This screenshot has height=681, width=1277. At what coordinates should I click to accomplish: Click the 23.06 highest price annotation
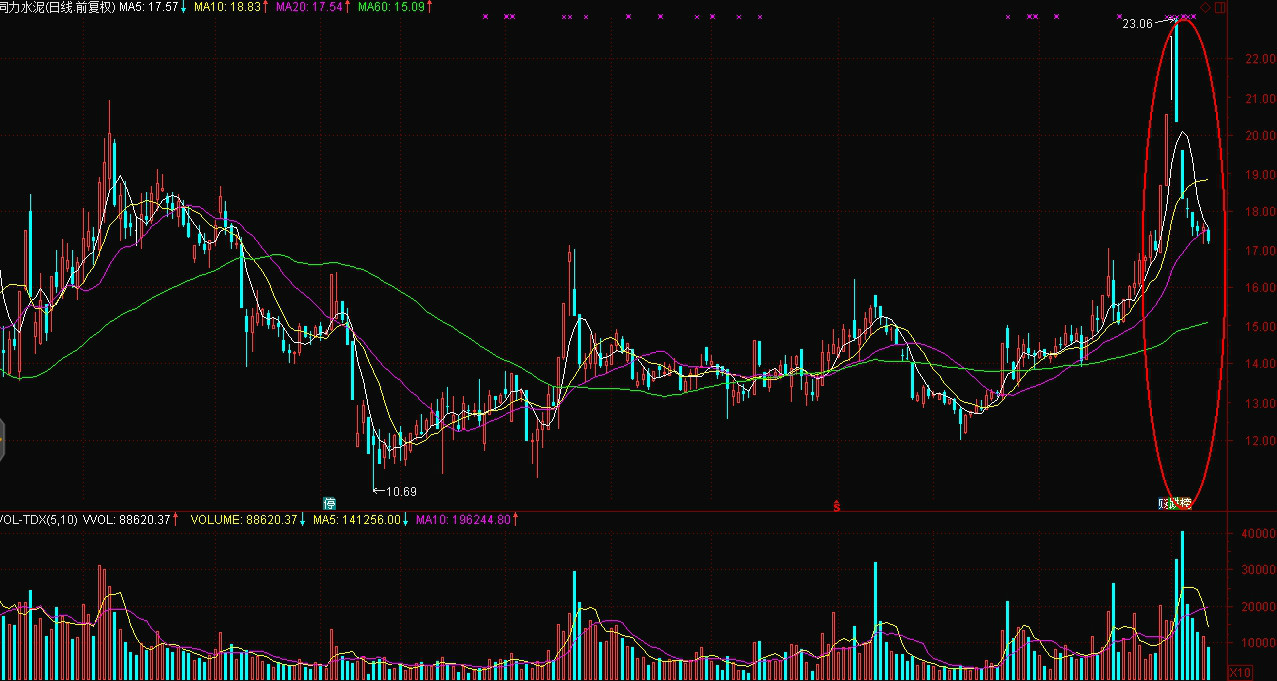[x=1137, y=23]
